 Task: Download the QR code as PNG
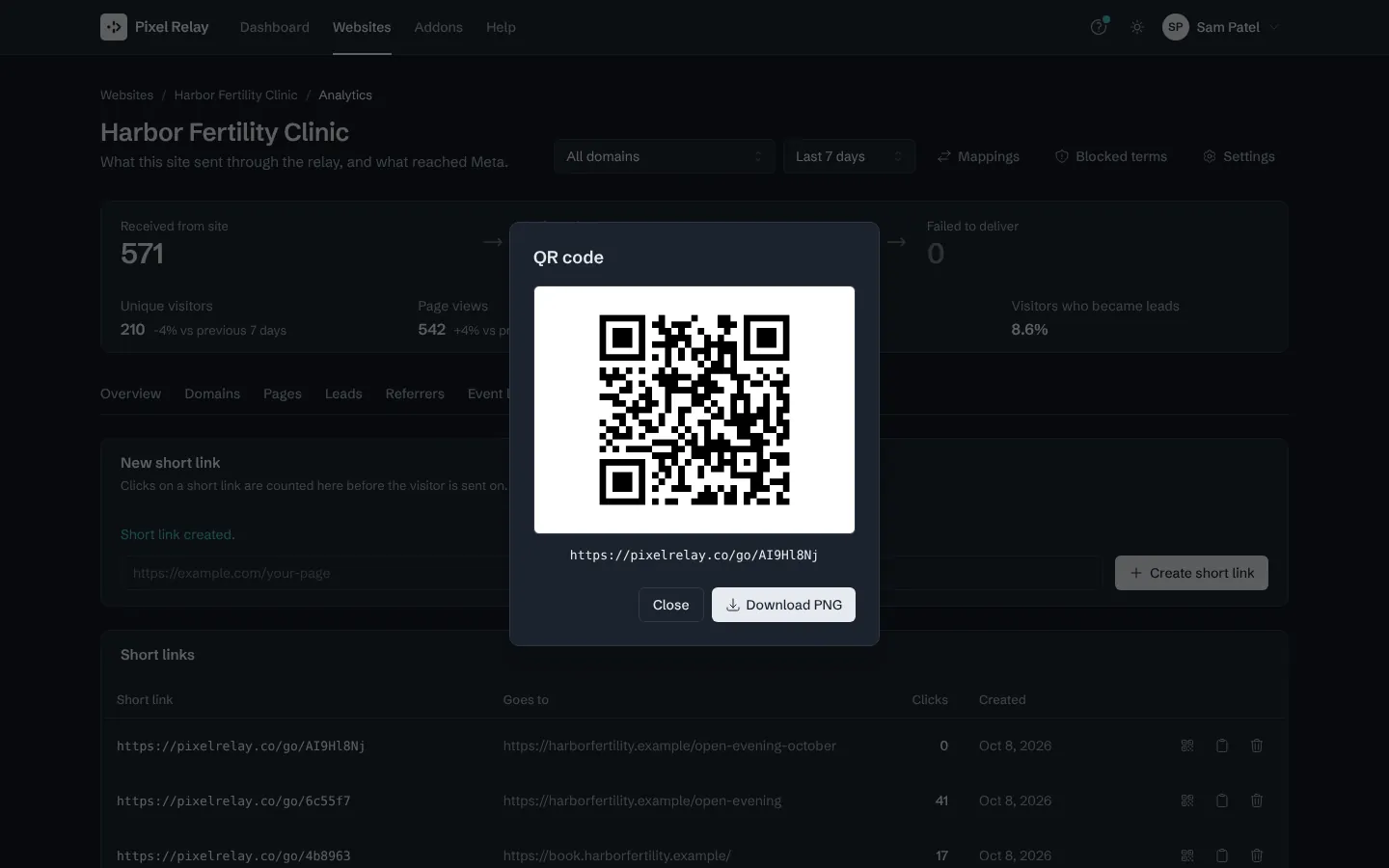(x=783, y=605)
